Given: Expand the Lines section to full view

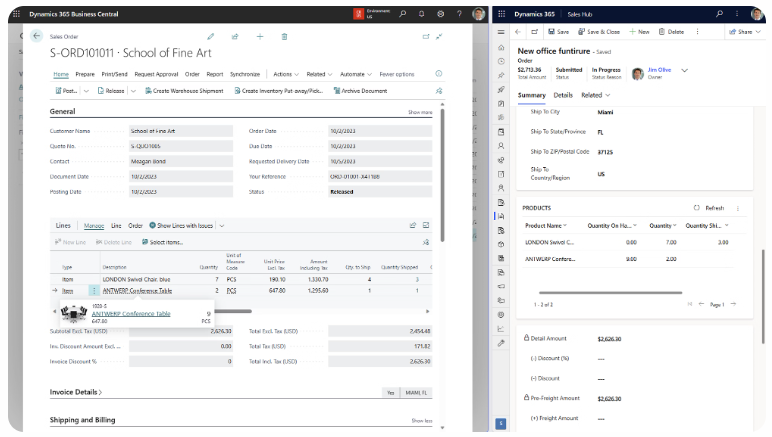Looking at the screenshot, I should click(426, 225).
